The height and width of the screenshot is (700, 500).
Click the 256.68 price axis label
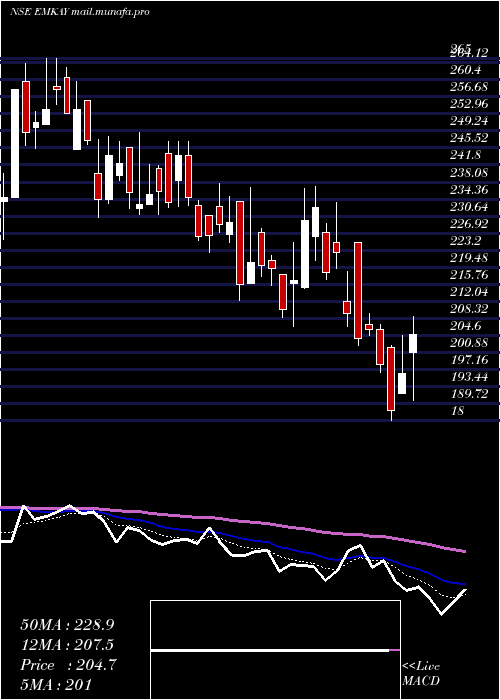pos(469,87)
